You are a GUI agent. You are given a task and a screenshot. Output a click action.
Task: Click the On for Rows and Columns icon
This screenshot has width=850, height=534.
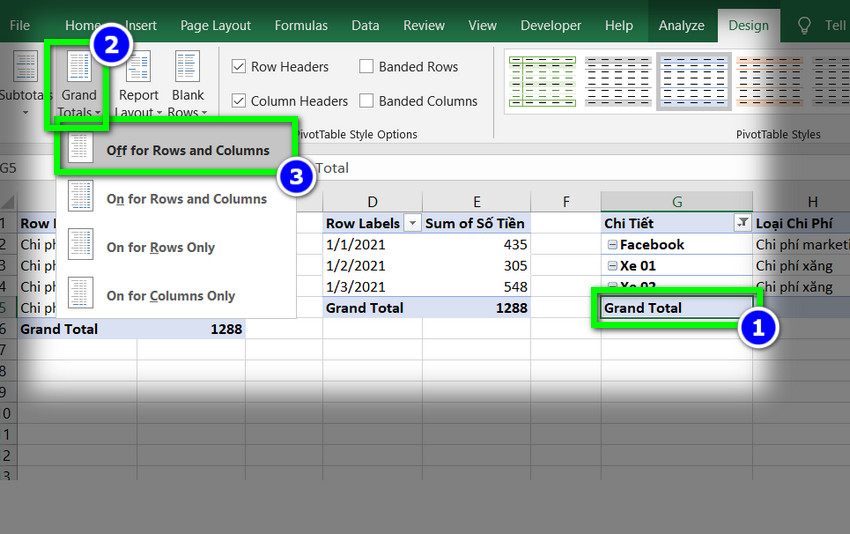tap(80, 196)
